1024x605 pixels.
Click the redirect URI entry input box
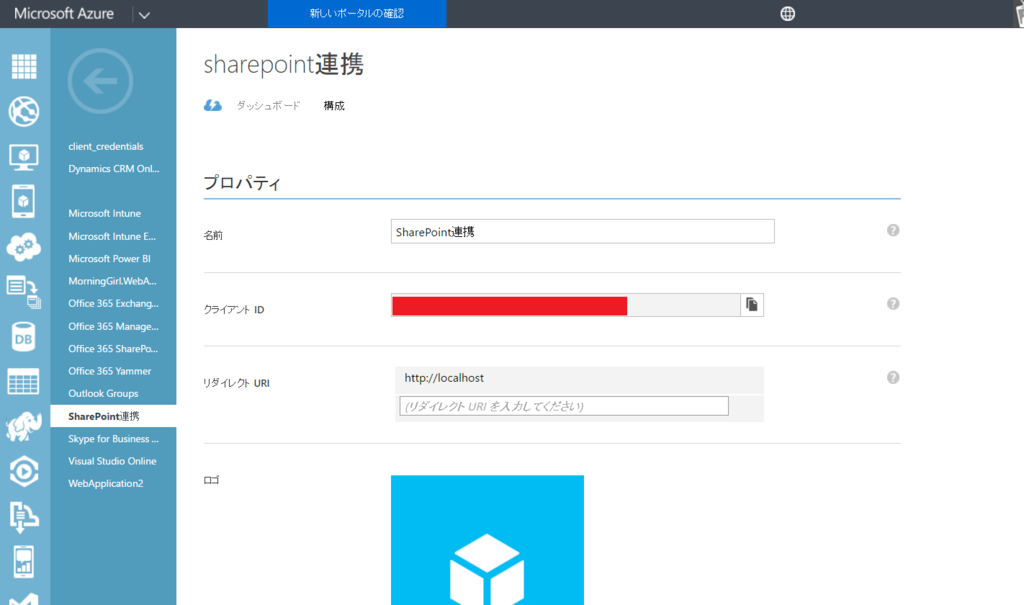point(564,406)
